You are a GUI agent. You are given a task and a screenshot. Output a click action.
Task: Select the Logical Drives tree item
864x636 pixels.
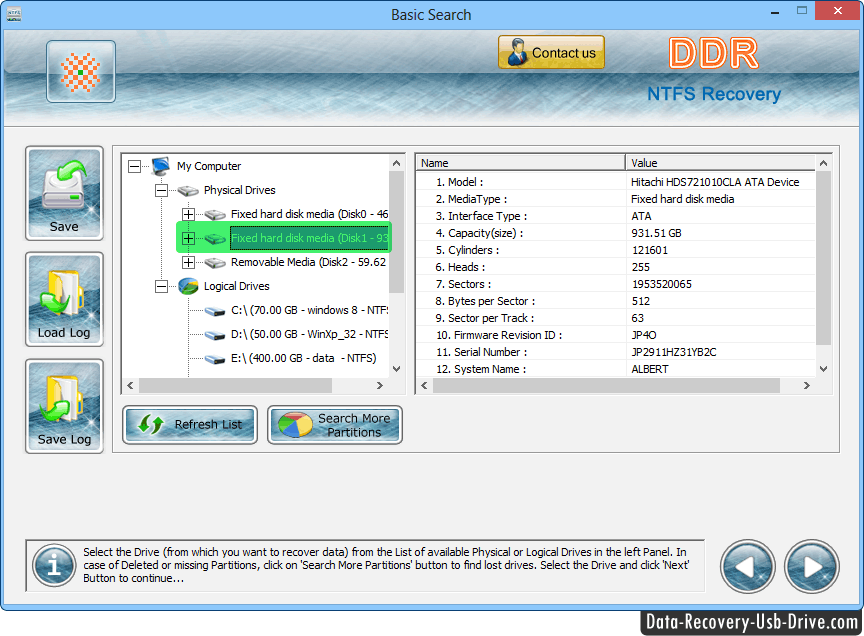tap(236, 286)
